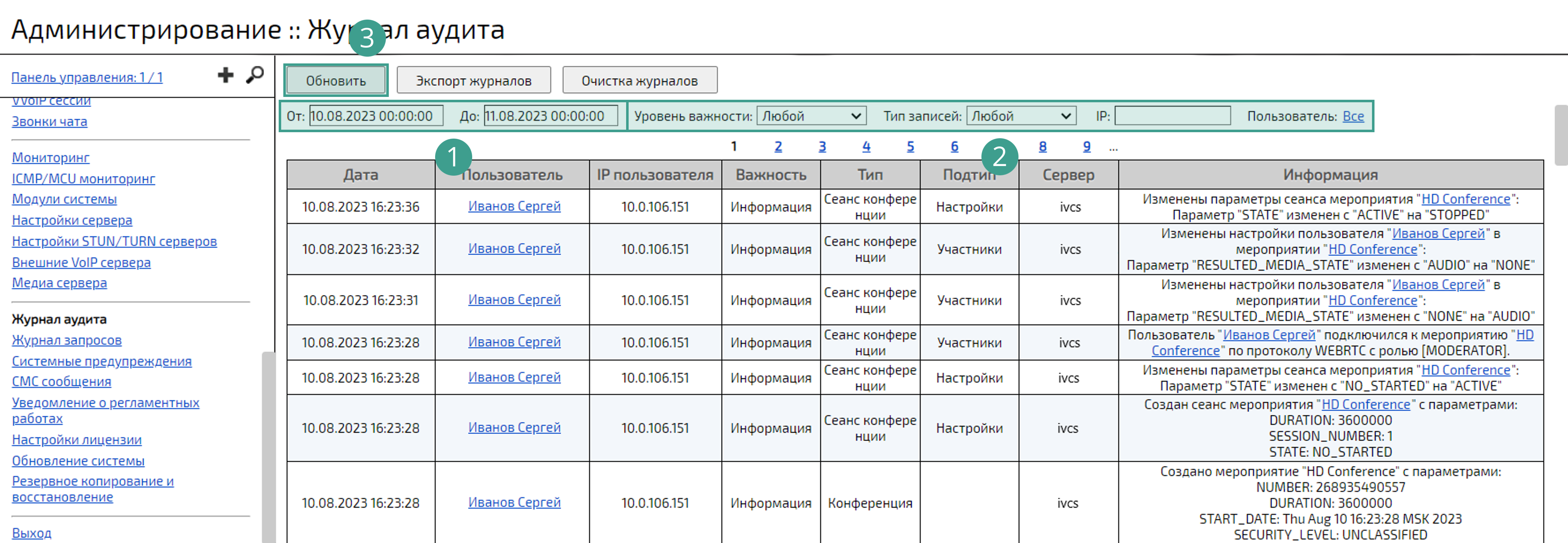Click the Обновить button
Screen dimensions: 1568x543
point(336,80)
